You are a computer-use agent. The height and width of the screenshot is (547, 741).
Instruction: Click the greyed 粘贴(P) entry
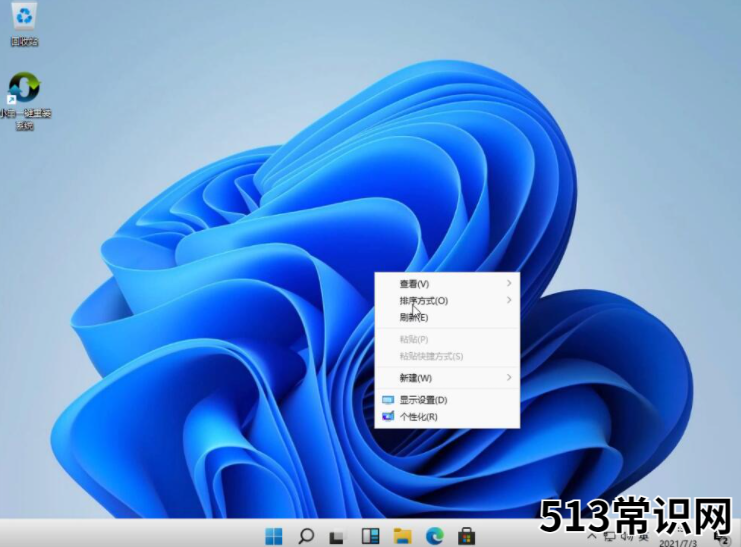(447, 339)
